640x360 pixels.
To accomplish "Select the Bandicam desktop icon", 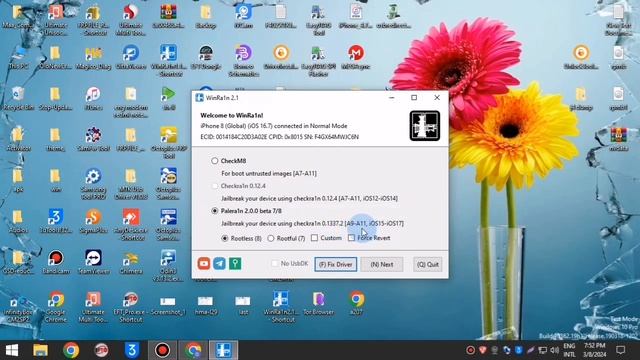I will (x=56, y=263).
